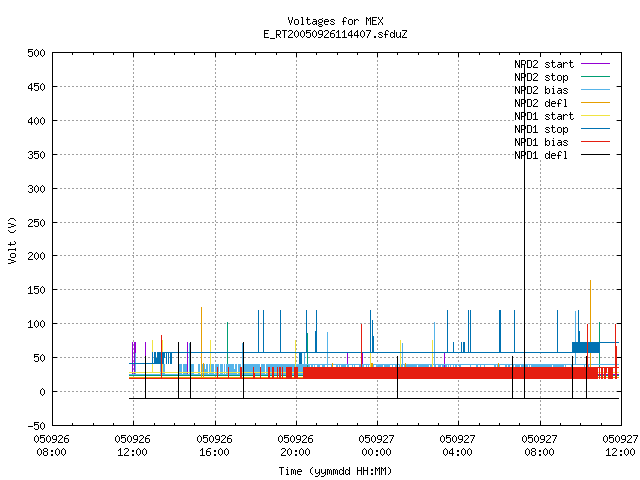Click the 'NPD1 stop' legend label
The image size is (640, 480).
click(541, 129)
